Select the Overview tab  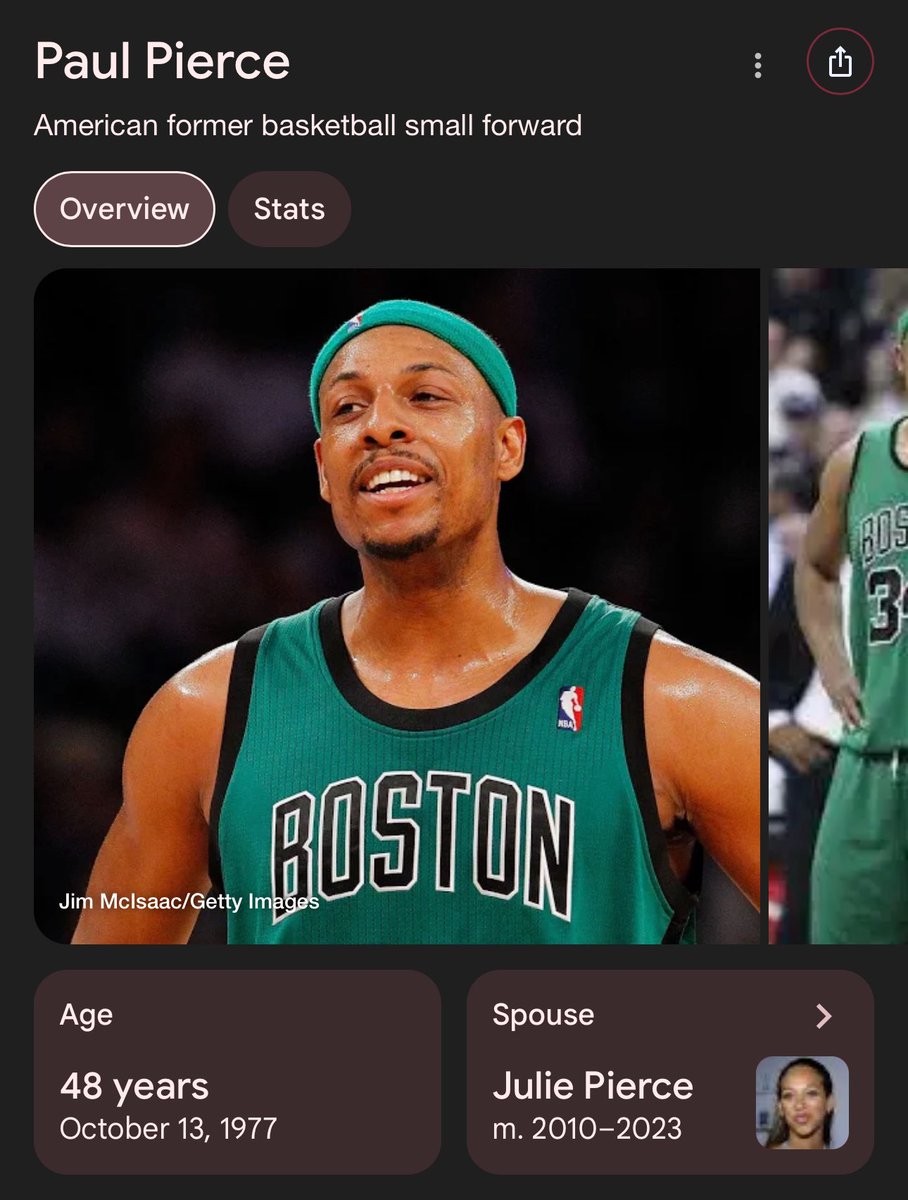[x=124, y=209]
